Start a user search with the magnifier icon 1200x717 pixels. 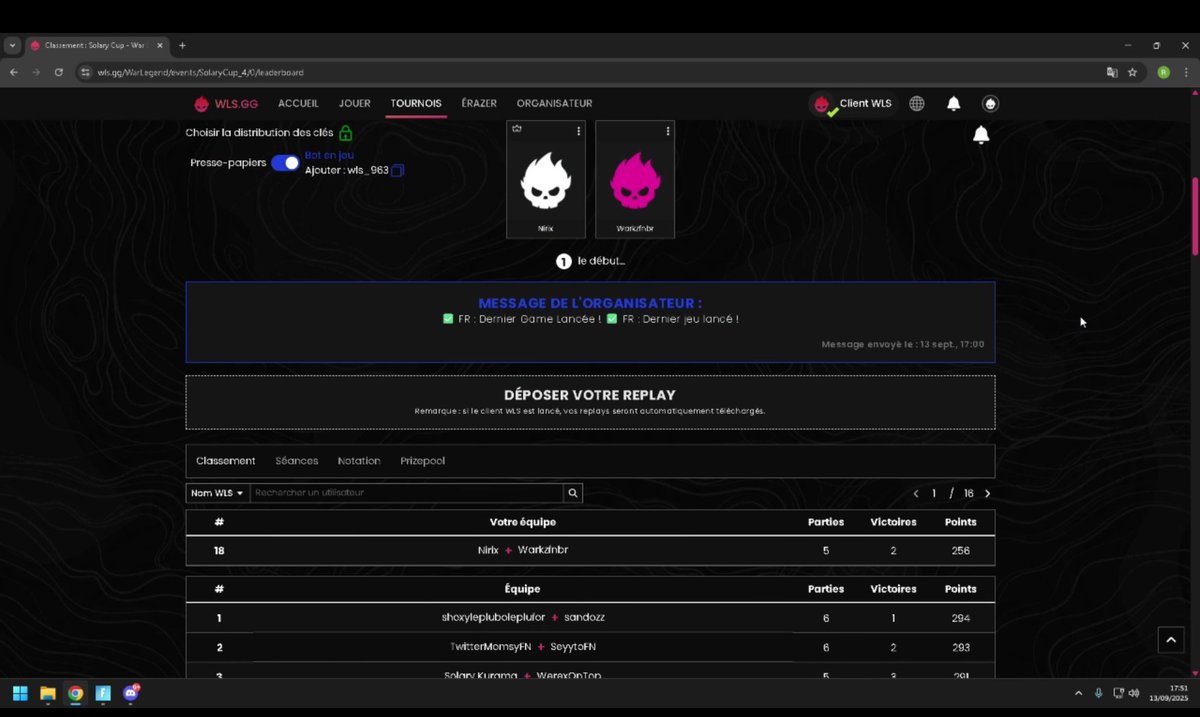pyautogui.click(x=572, y=493)
